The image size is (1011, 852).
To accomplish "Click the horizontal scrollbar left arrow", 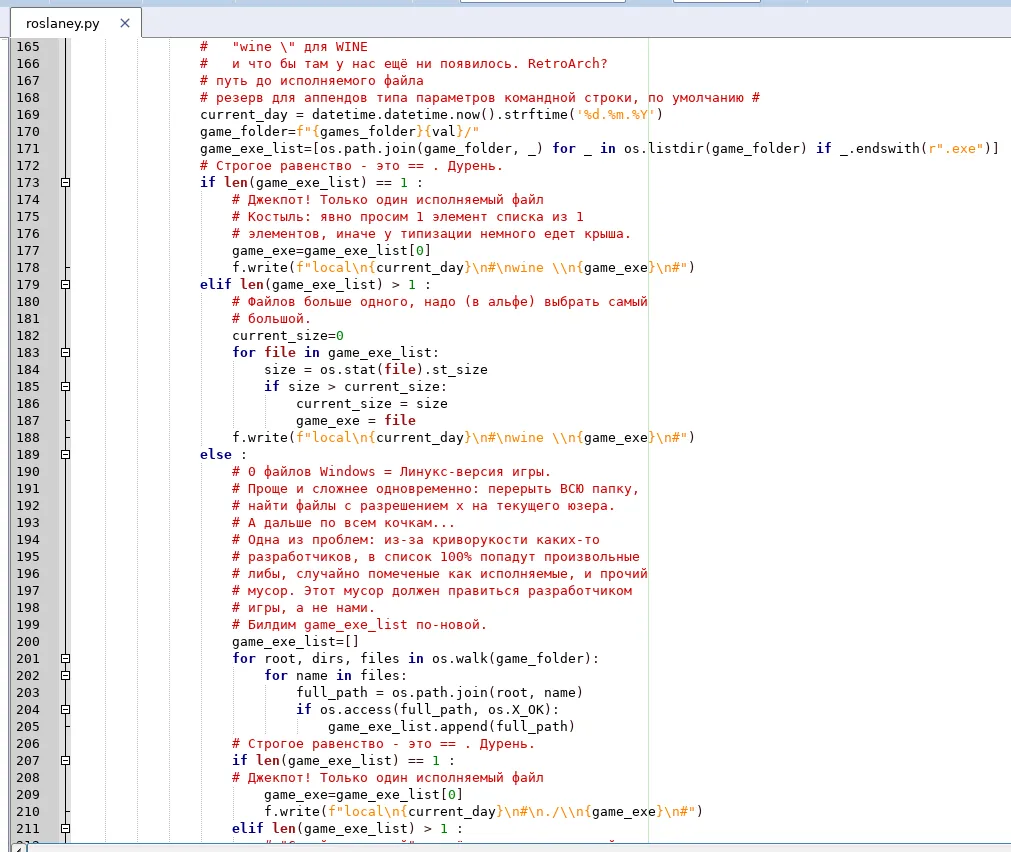I will pyautogui.click(x=17, y=848).
